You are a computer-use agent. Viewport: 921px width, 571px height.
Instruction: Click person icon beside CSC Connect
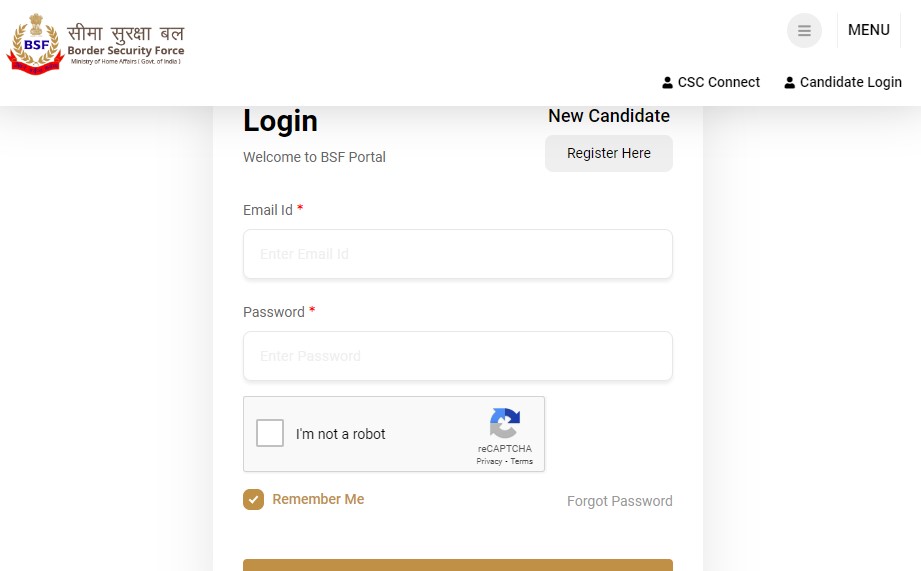pyautogui.click(x=668, y=83)
